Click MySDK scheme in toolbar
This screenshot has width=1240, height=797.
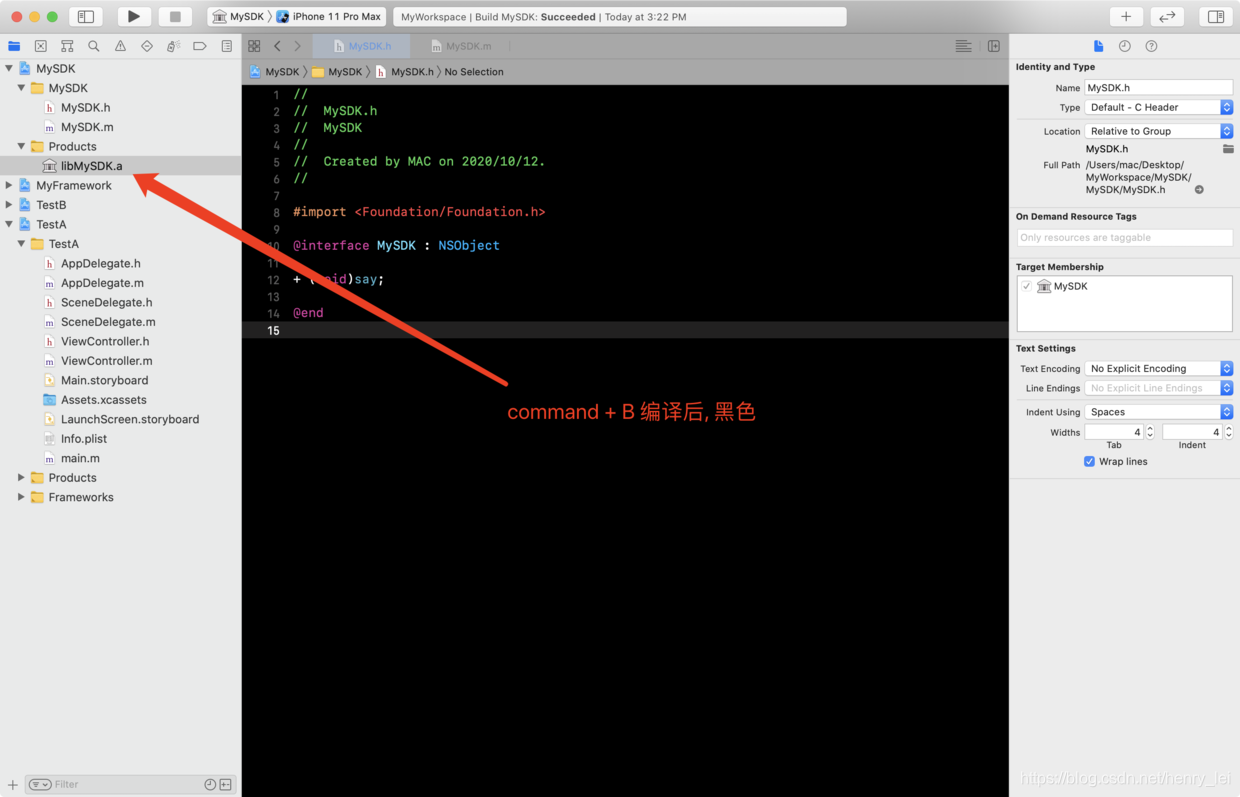pos(238,16)
